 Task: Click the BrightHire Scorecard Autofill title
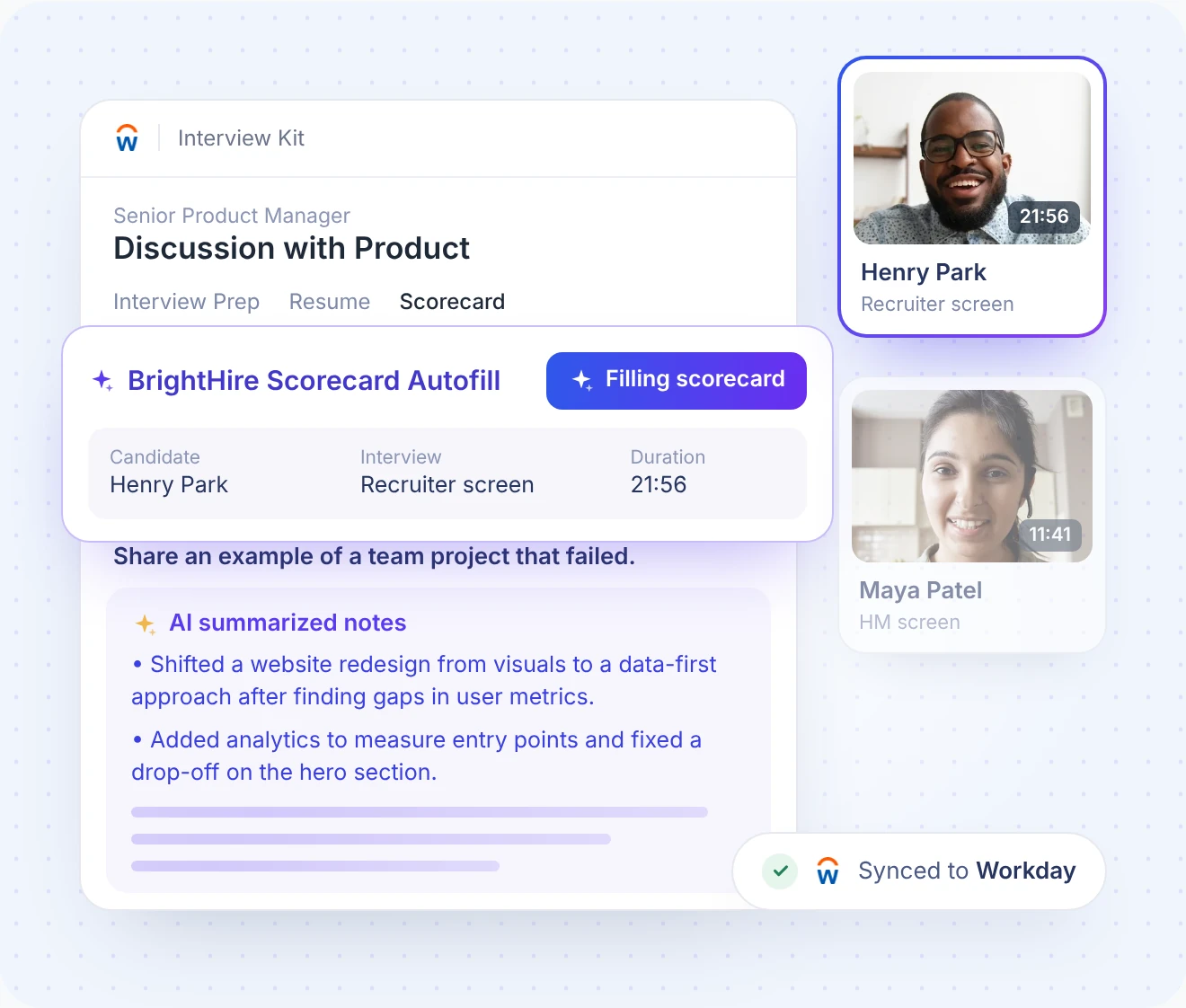[x=314, y=381]
